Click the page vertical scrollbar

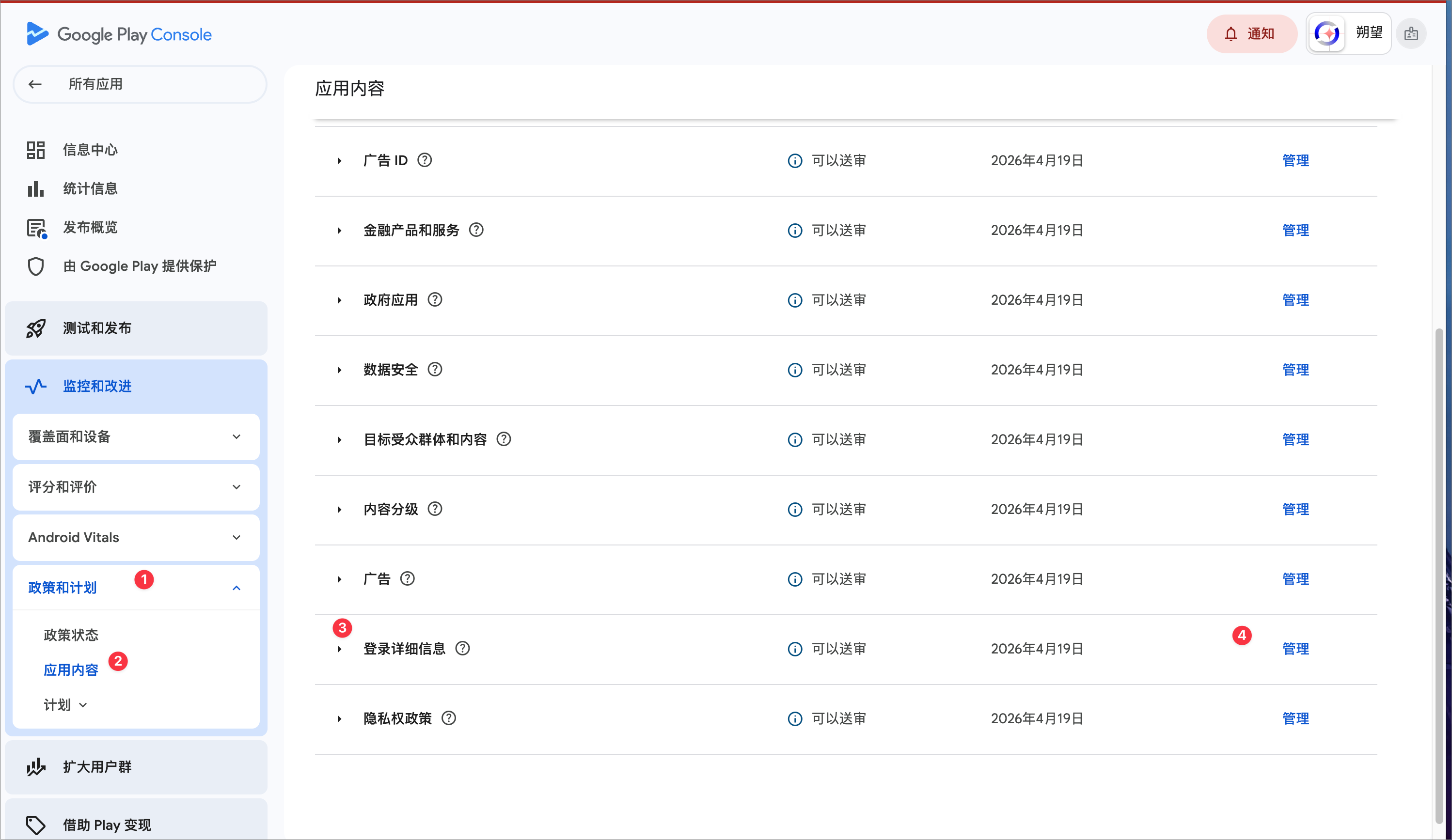tap(1439, 576)
